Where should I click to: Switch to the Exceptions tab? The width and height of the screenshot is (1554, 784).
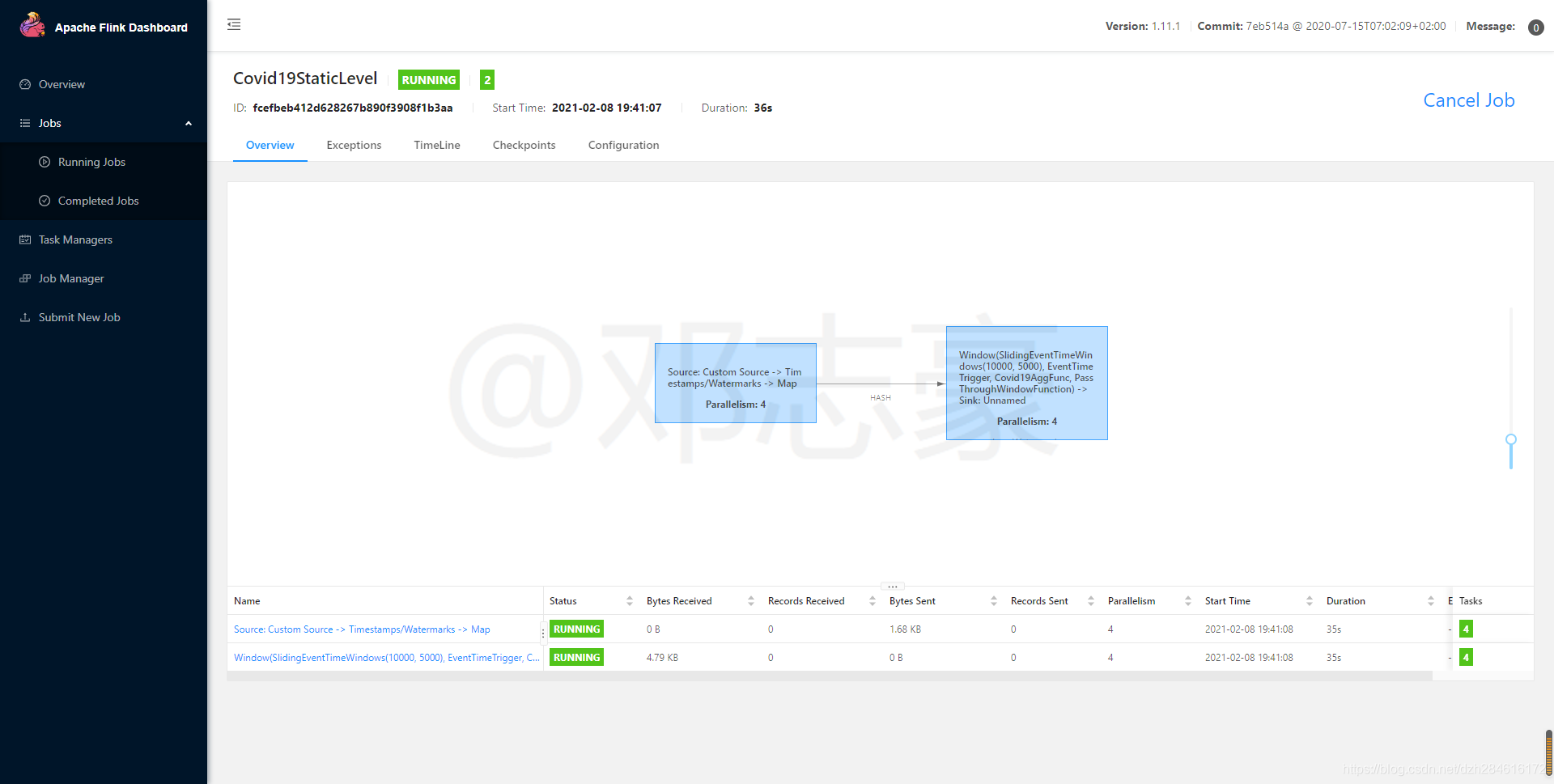pos(354,145)
